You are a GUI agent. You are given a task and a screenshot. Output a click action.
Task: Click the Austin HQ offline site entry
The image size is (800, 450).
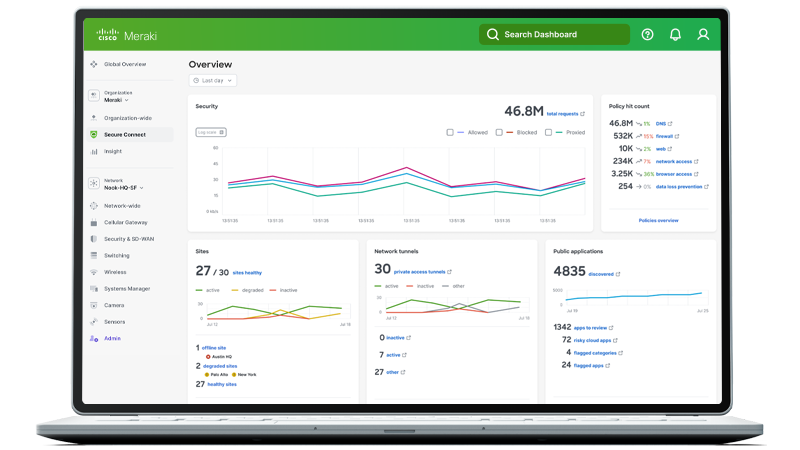[219, 357]
